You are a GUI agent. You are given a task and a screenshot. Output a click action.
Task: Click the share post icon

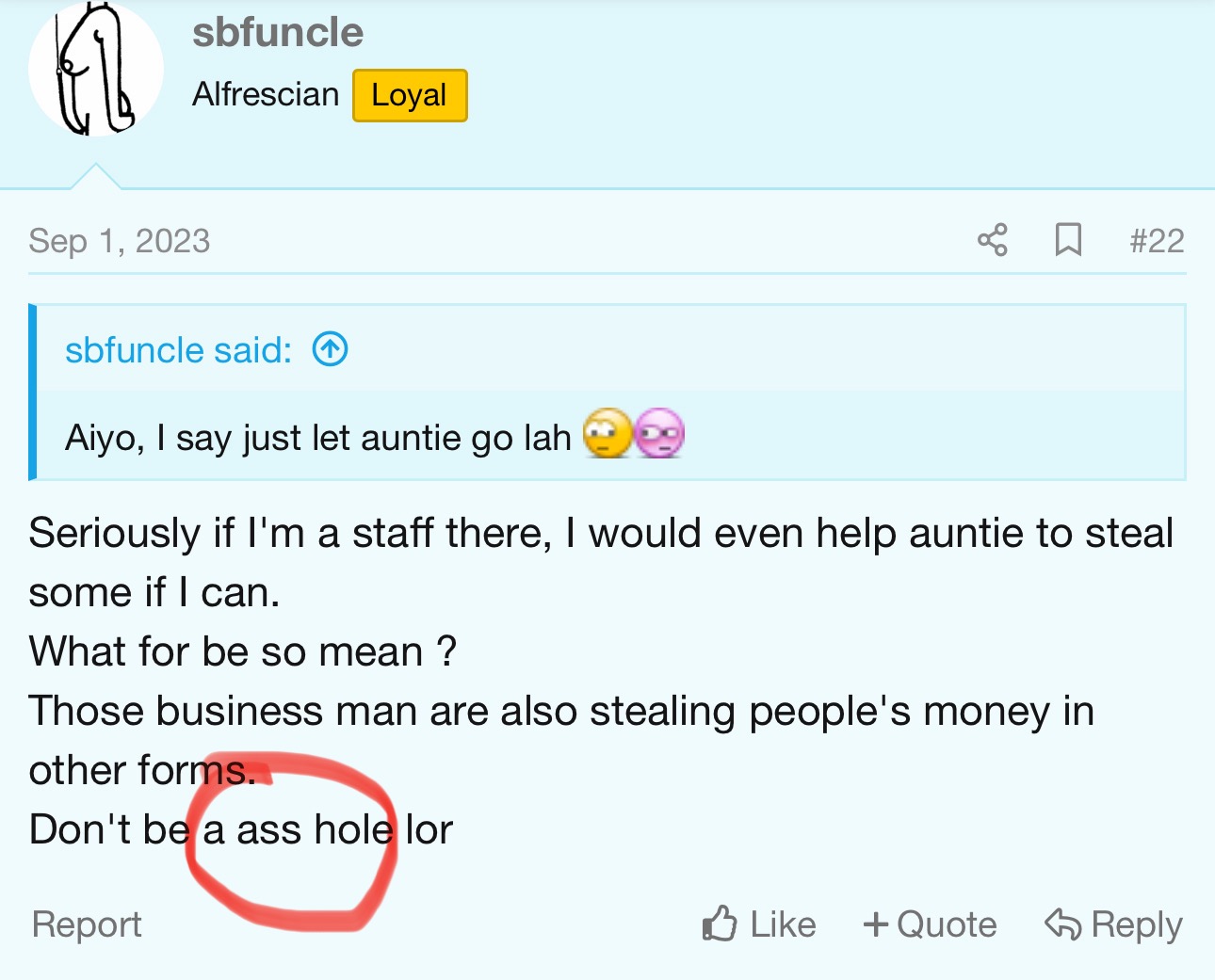click(993, 240)
